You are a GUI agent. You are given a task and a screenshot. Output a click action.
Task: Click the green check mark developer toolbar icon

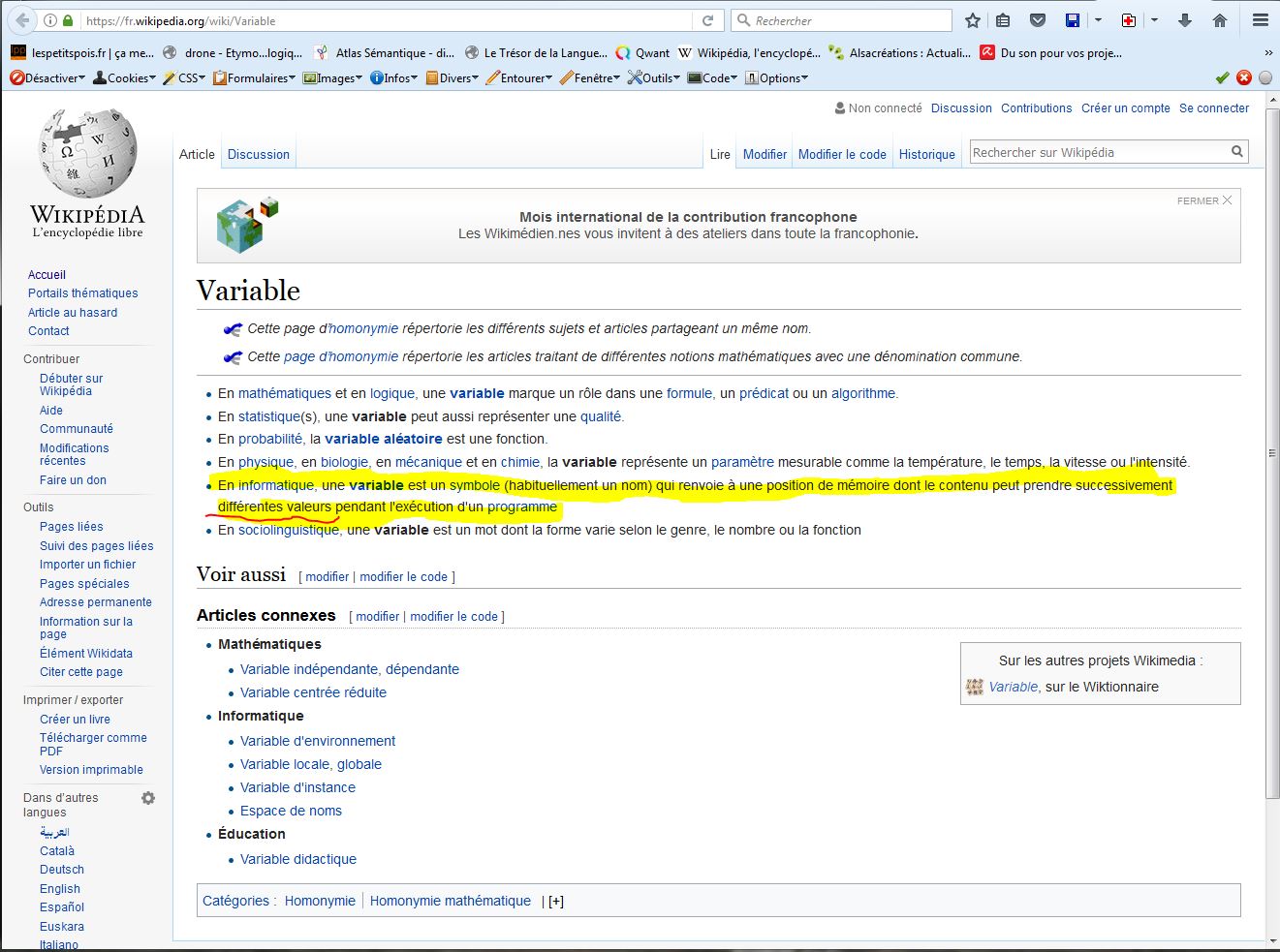(x=1223, y=77)
